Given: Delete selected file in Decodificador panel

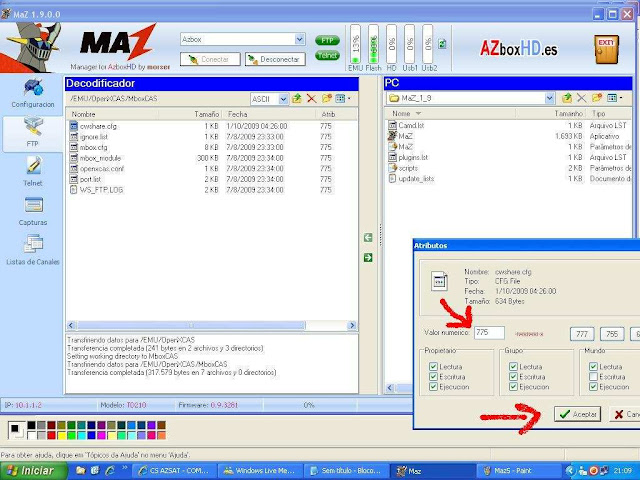Looking at the screenshot, I should [311, 98].
